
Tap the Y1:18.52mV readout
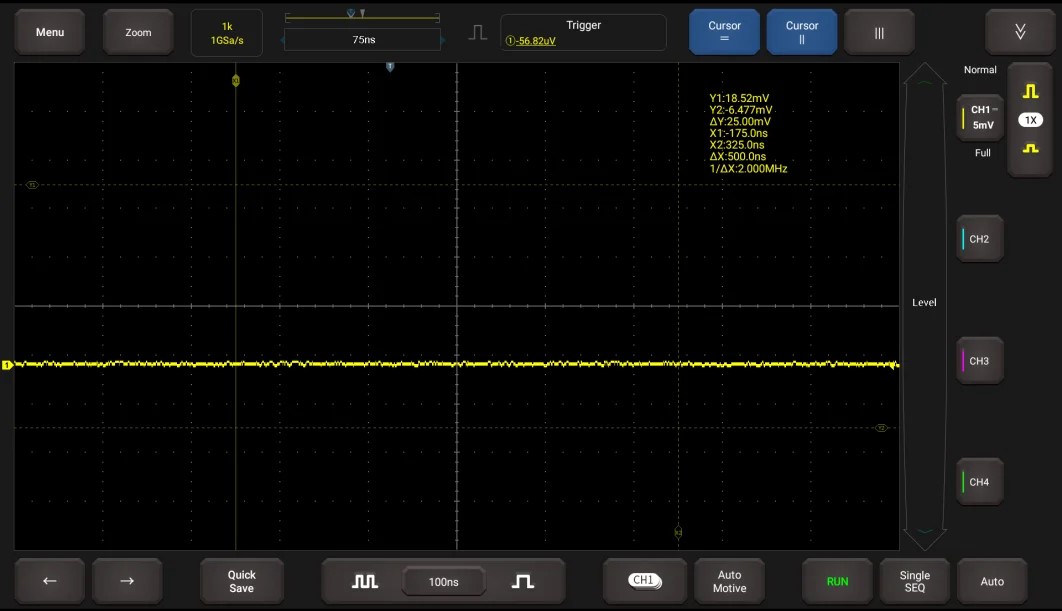[x=739, y=98]
